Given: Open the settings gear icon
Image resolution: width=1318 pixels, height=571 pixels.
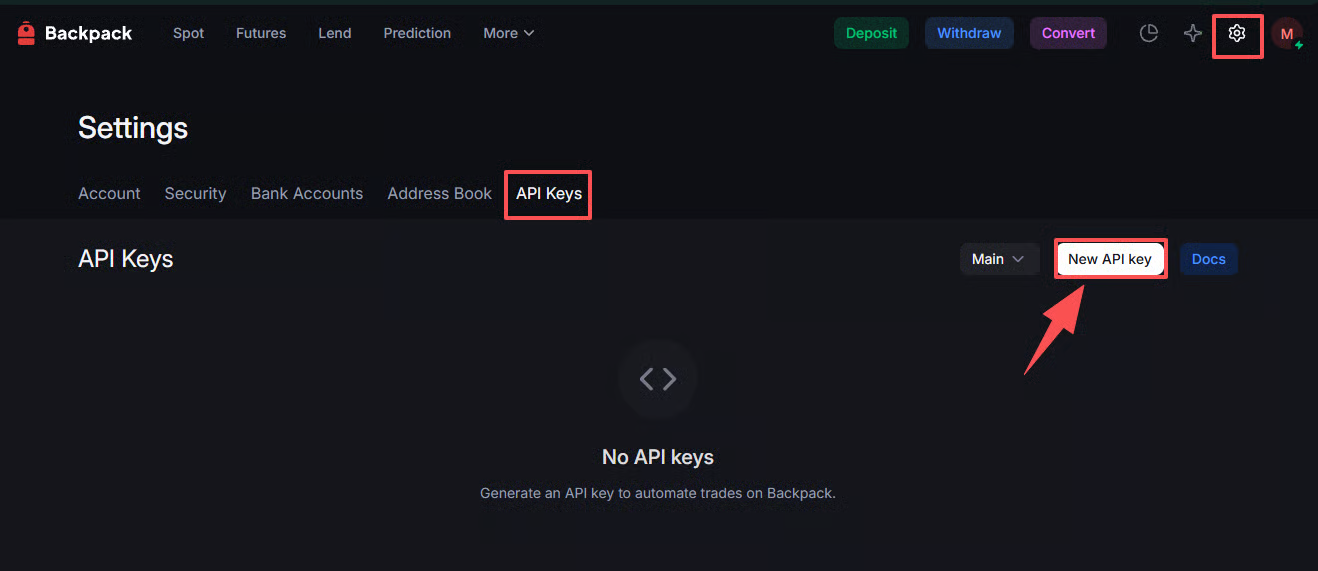Looking at the screenshot, I should (1237, 33).
